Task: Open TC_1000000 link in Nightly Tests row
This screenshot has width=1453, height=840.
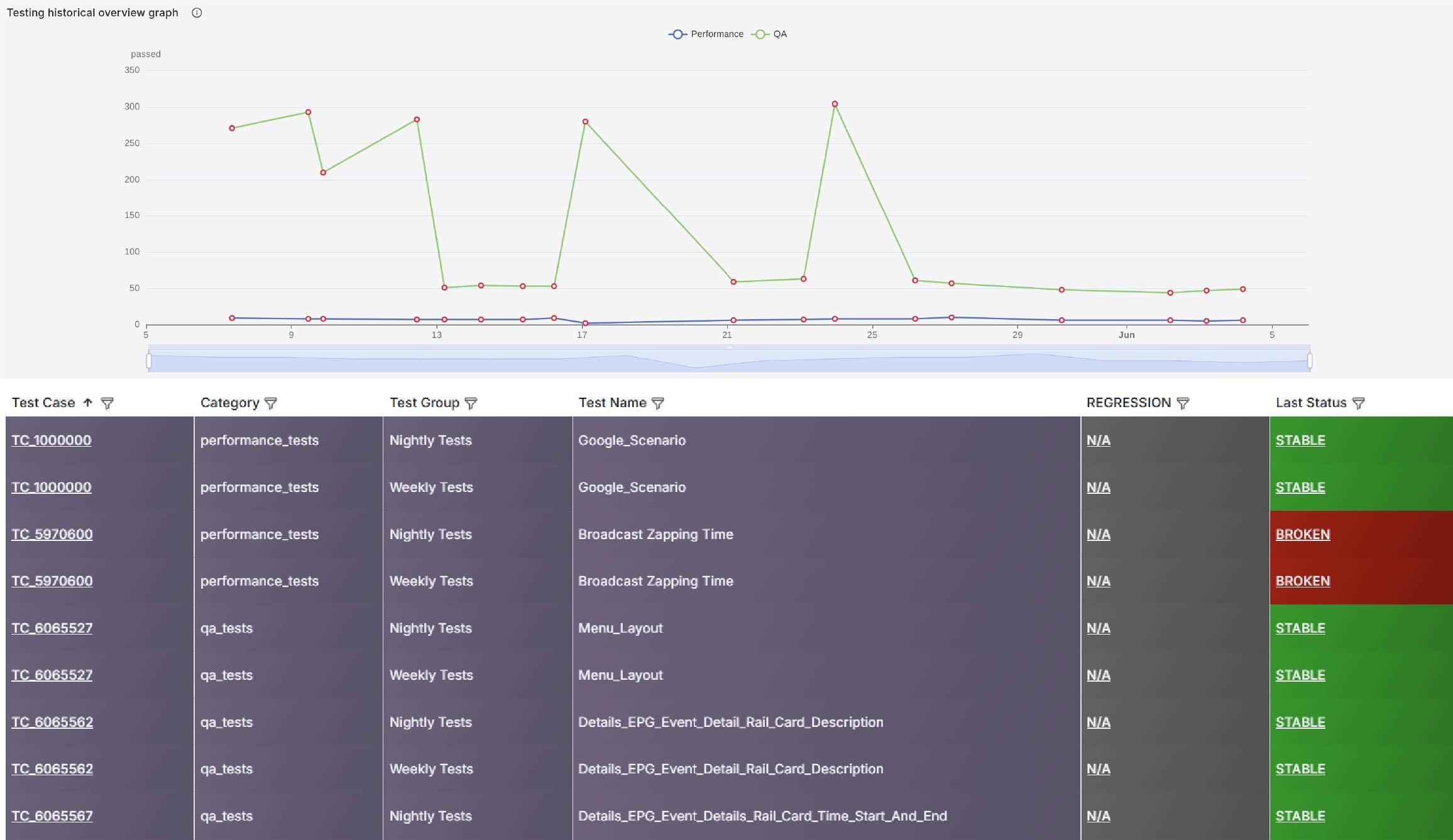Action: click(x=52, y=440)
